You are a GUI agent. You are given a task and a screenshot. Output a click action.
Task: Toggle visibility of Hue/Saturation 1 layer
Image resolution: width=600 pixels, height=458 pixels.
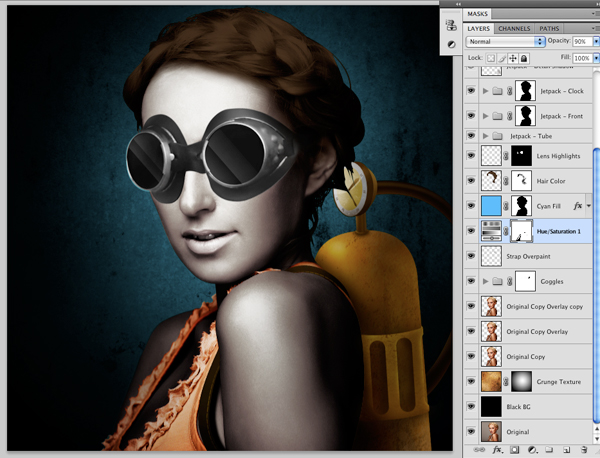471,231
